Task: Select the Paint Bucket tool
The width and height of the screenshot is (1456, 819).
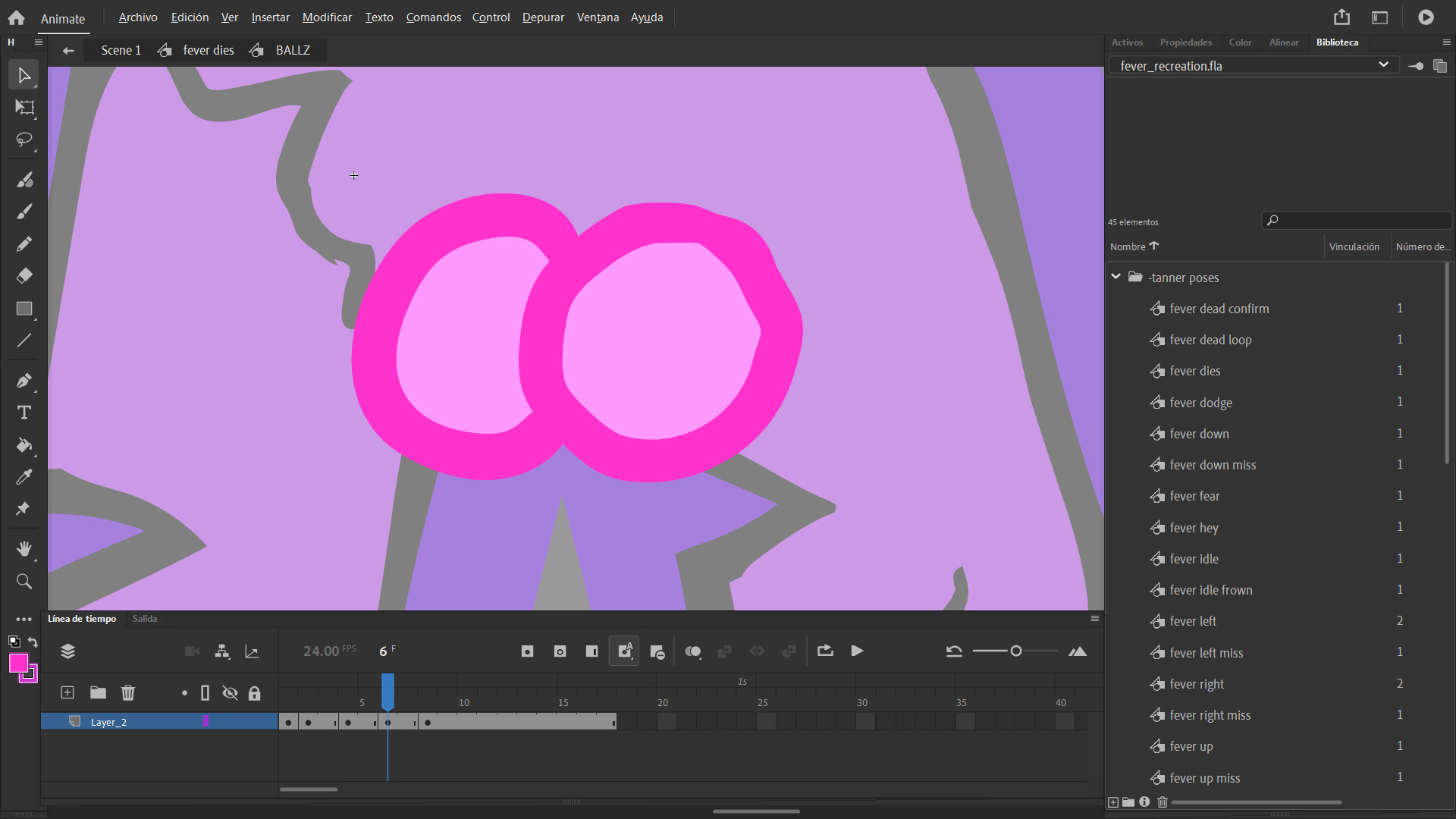Action: pyautogui.click(x=24, y=445)
